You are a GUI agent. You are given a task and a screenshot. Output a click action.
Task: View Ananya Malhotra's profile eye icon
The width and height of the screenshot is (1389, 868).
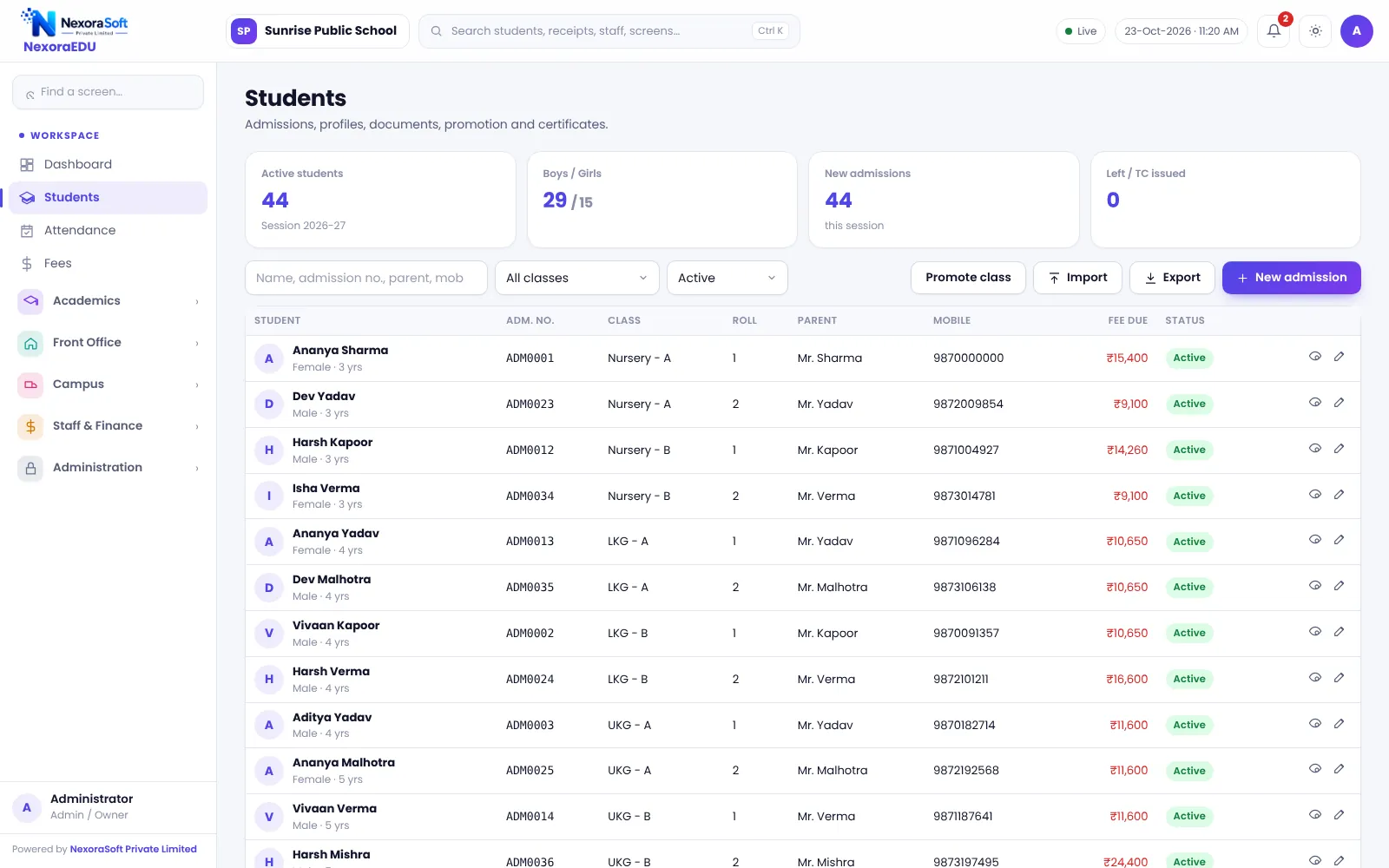tap(1315, 769)
